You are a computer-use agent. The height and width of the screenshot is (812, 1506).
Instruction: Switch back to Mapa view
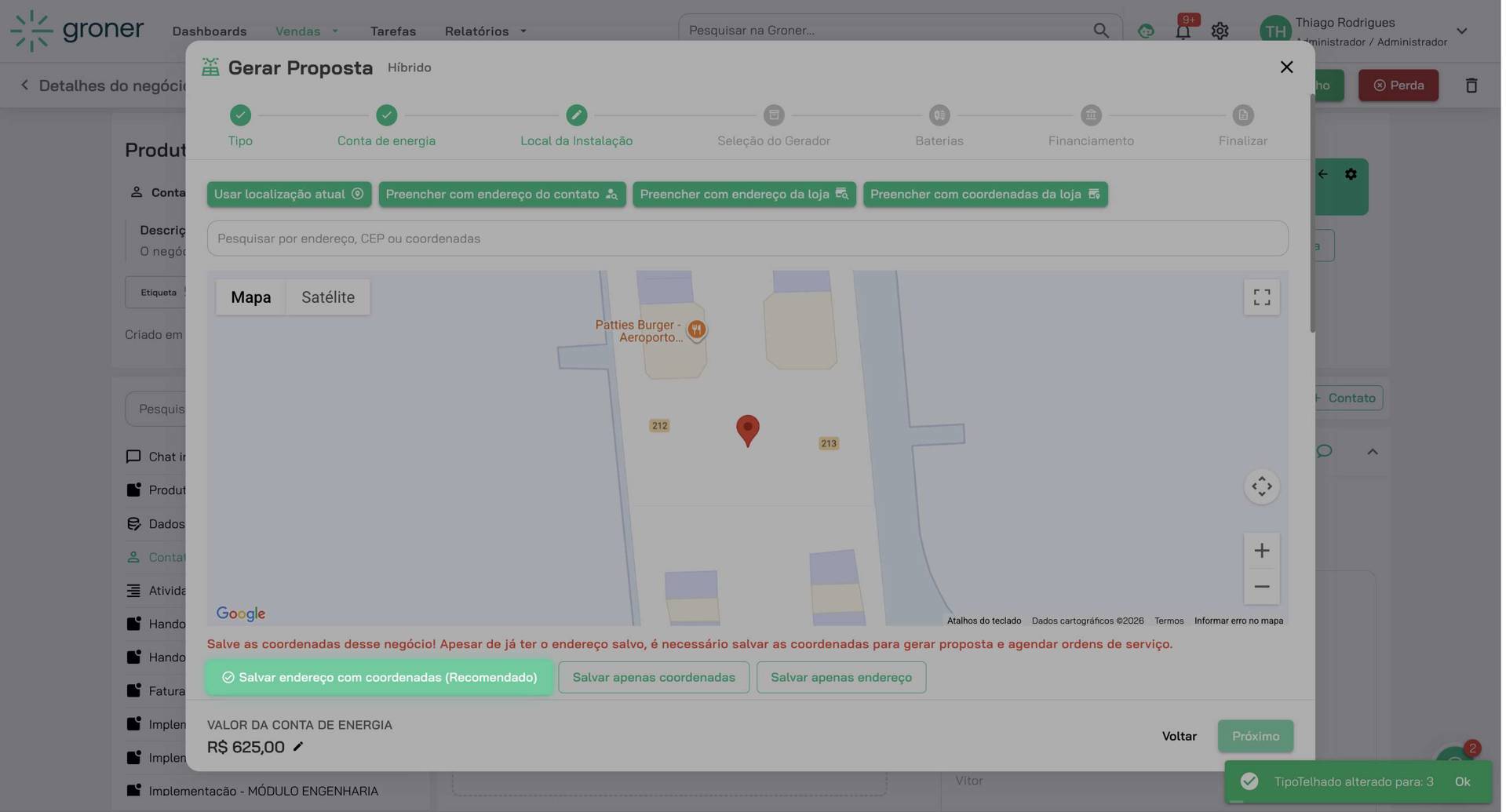(250, 297)
